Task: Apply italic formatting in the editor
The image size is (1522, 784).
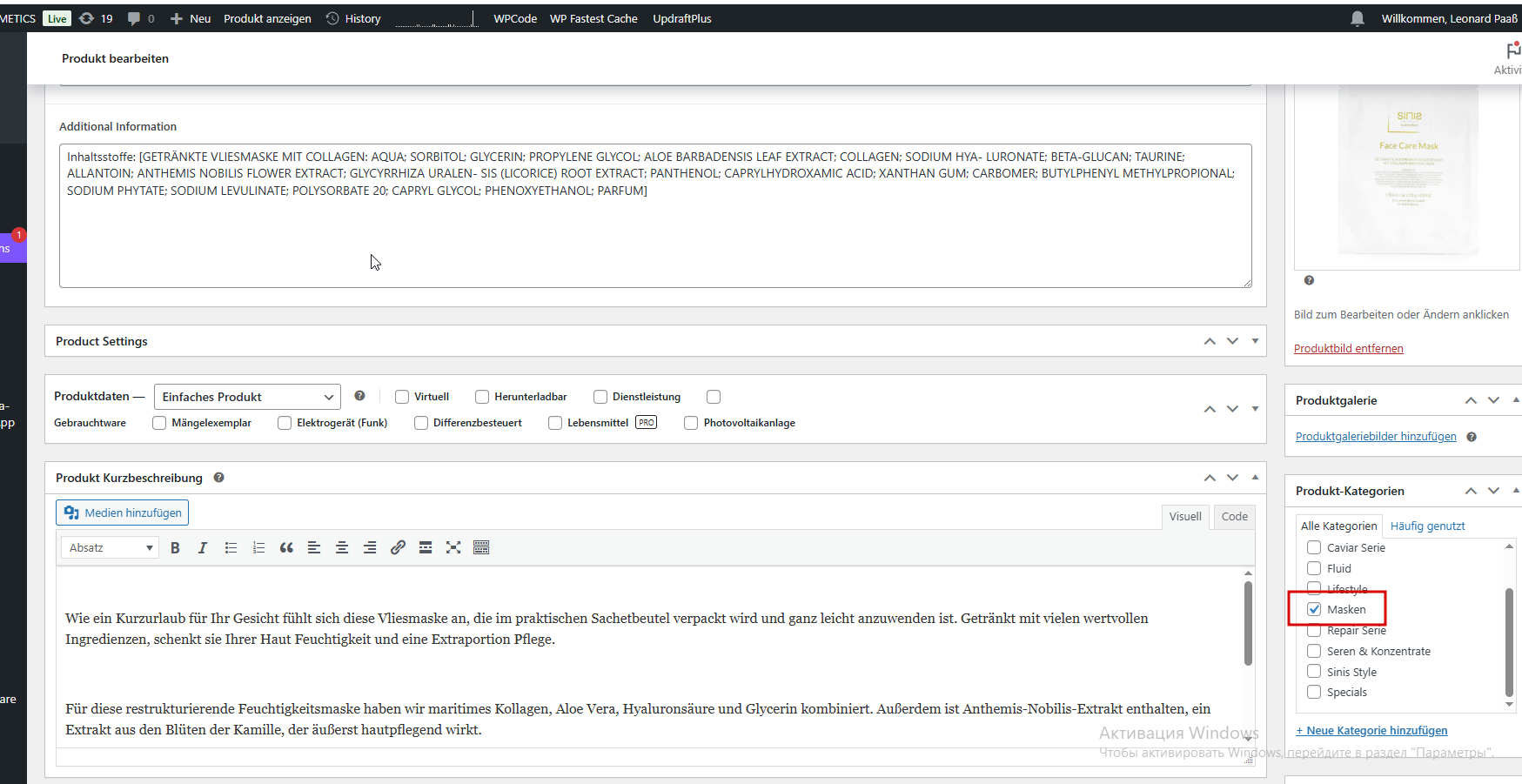Action: coord(203,547)
